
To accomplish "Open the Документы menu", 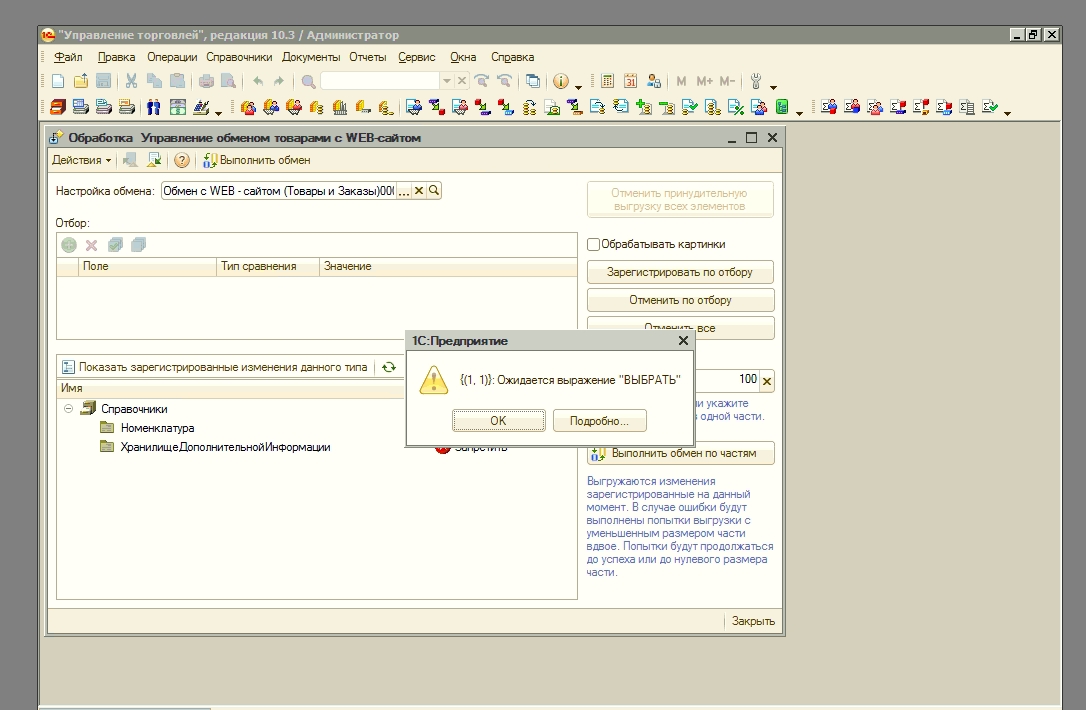I will [311, 57].
